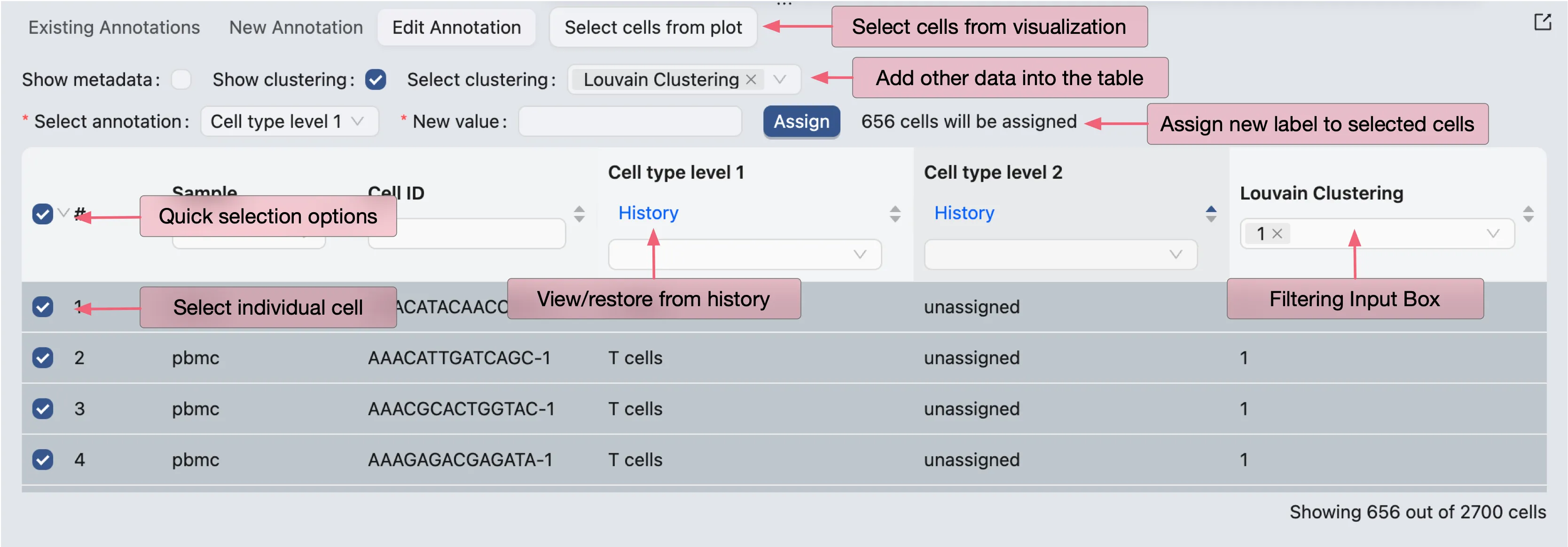The height and width of the screenshot is (547, 1568).
Task: Sort by Cell ID column arrows
Action: click(x=579, y=214)
